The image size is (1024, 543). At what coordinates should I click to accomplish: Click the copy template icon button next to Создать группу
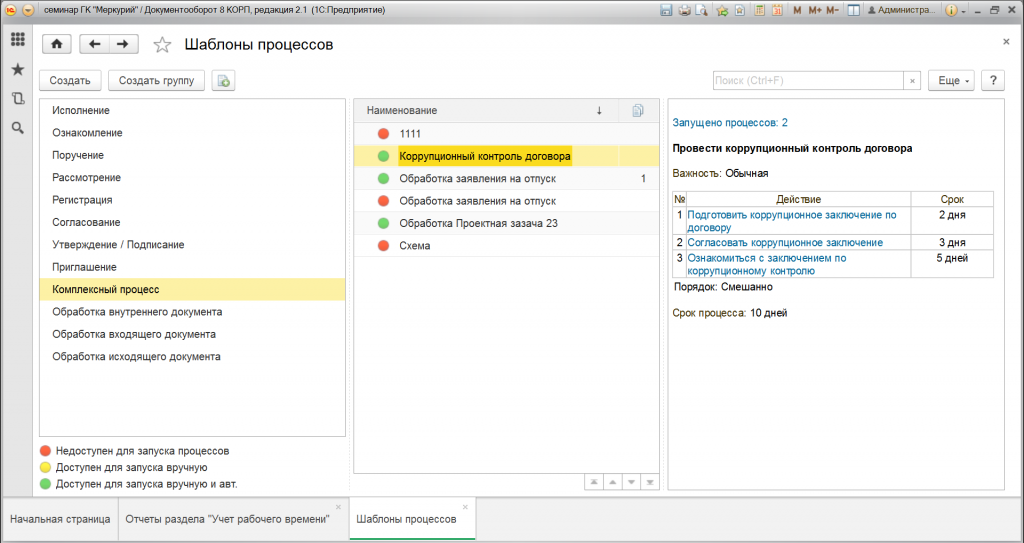[223, 81]
